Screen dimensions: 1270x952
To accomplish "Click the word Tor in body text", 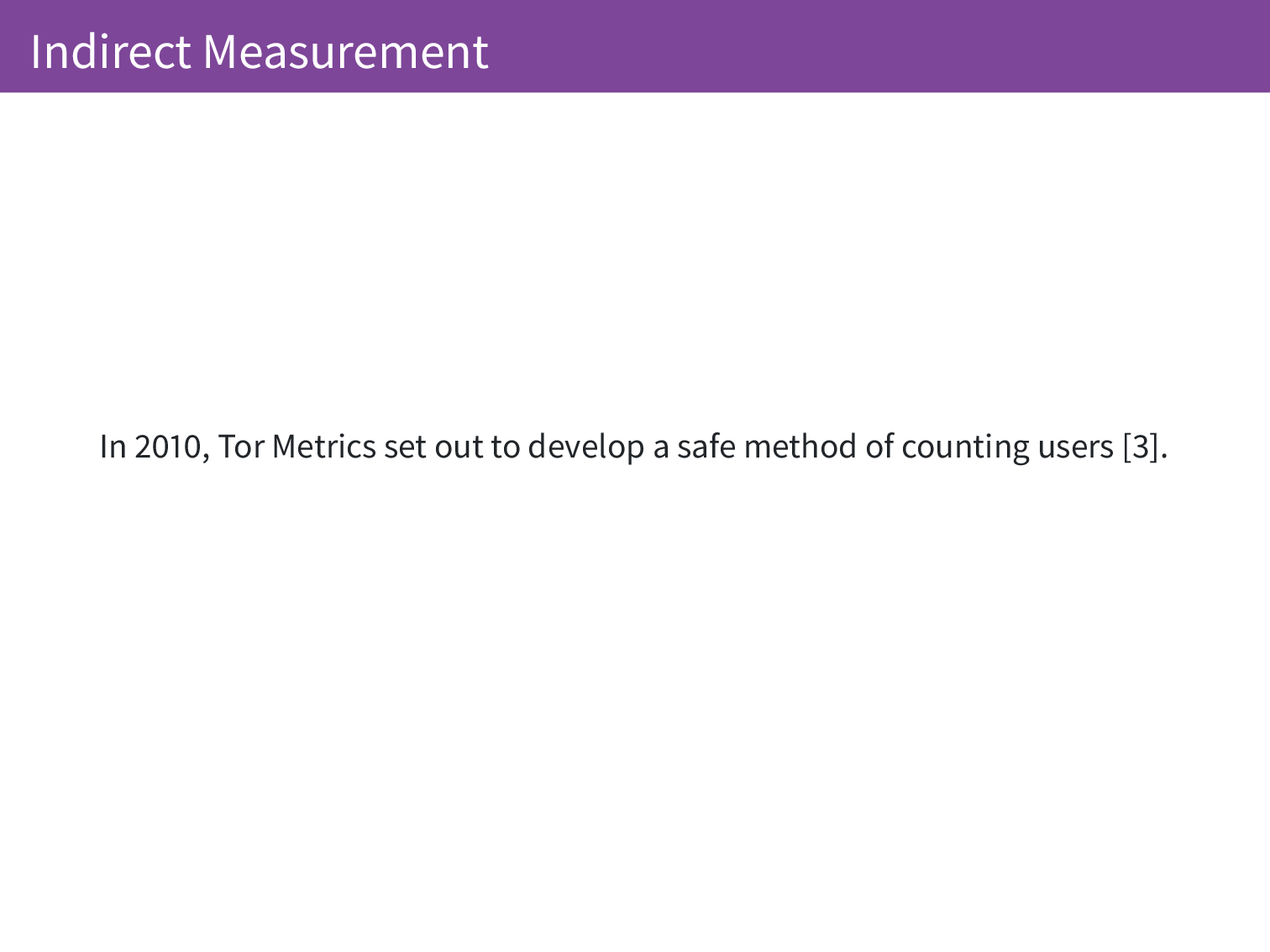I will click(x=241, y=447).
